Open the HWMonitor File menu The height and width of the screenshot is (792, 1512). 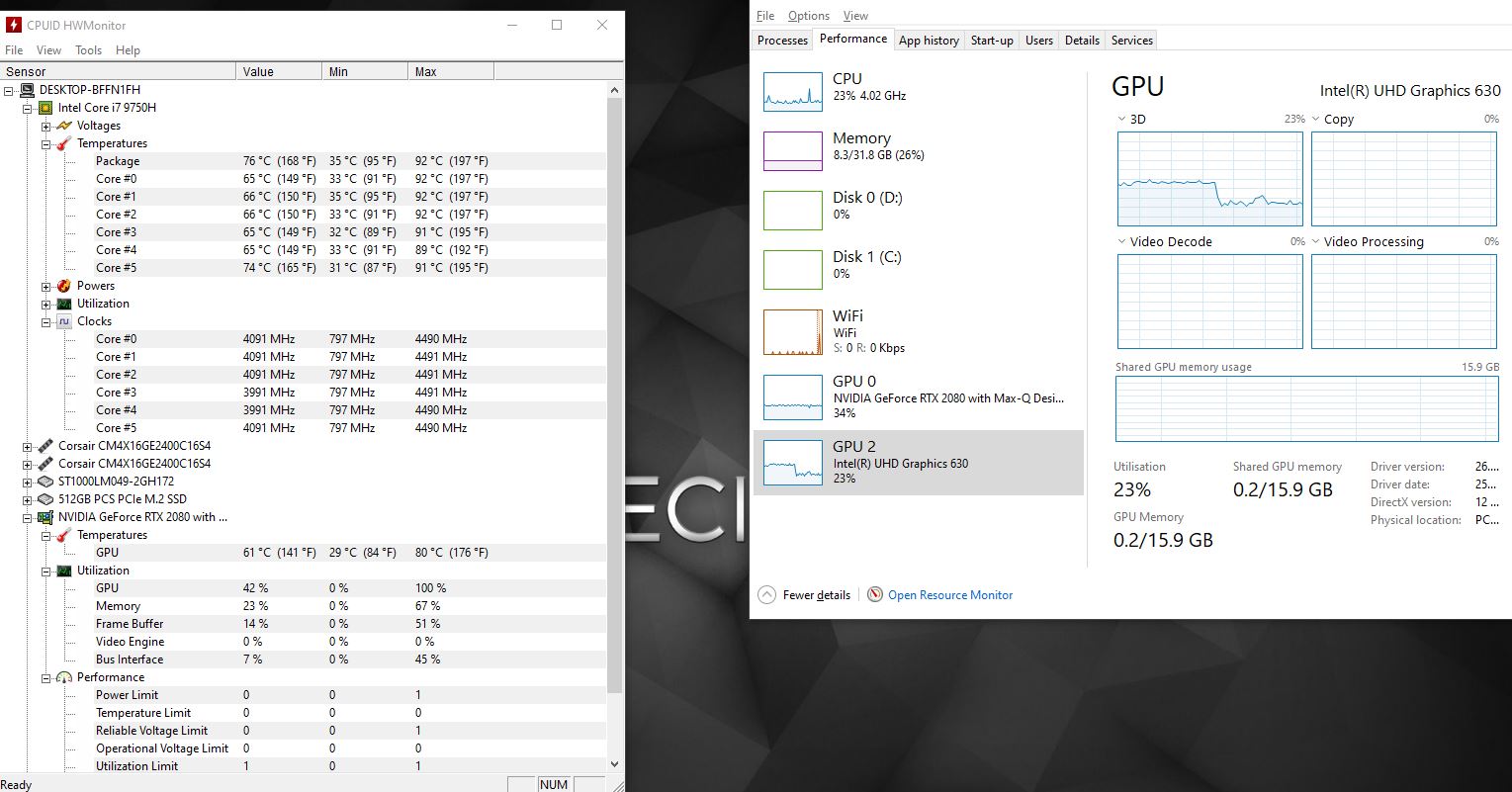pos(14,50)
